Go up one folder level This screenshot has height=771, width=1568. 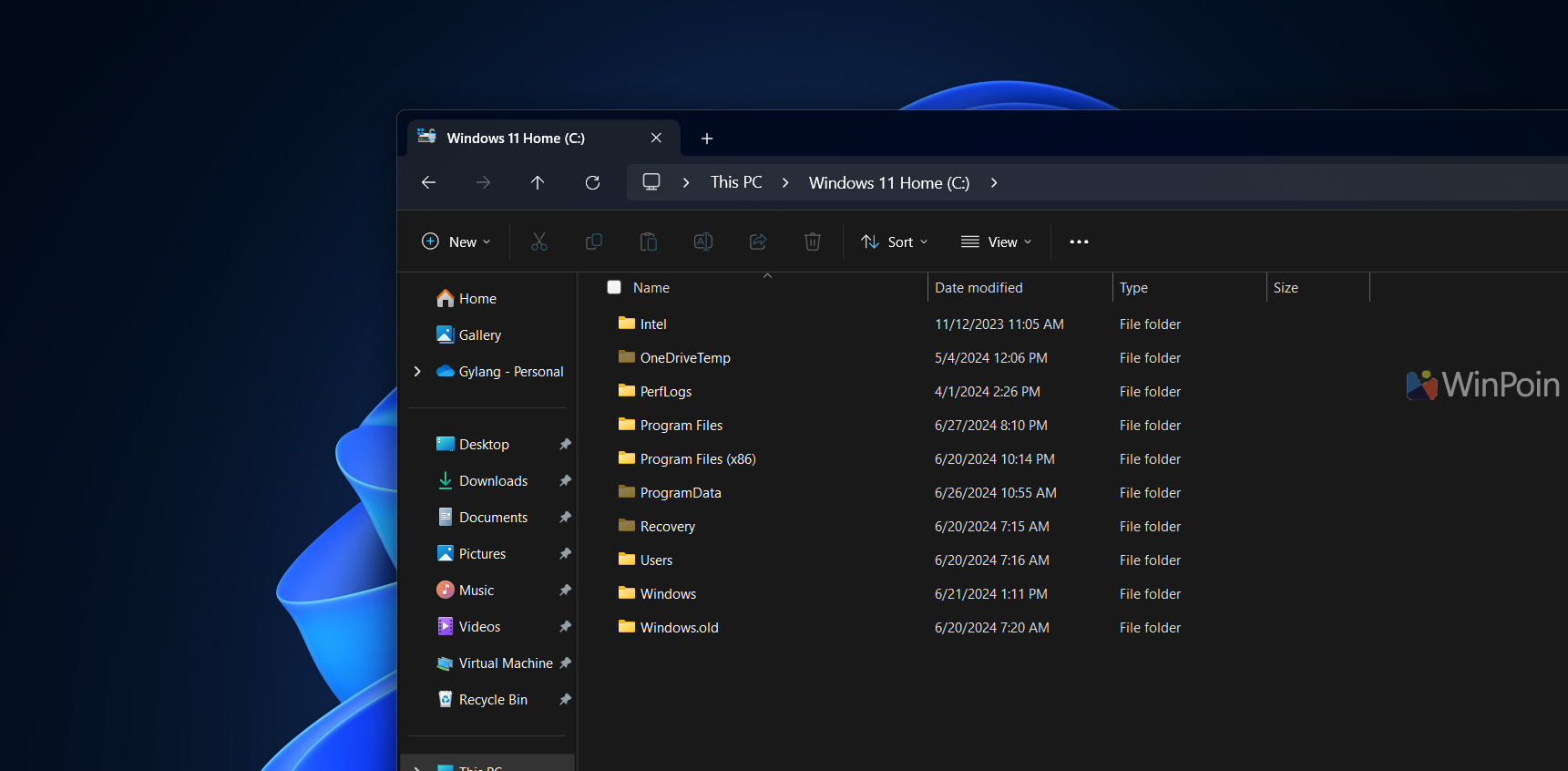[x=538, y=183]
